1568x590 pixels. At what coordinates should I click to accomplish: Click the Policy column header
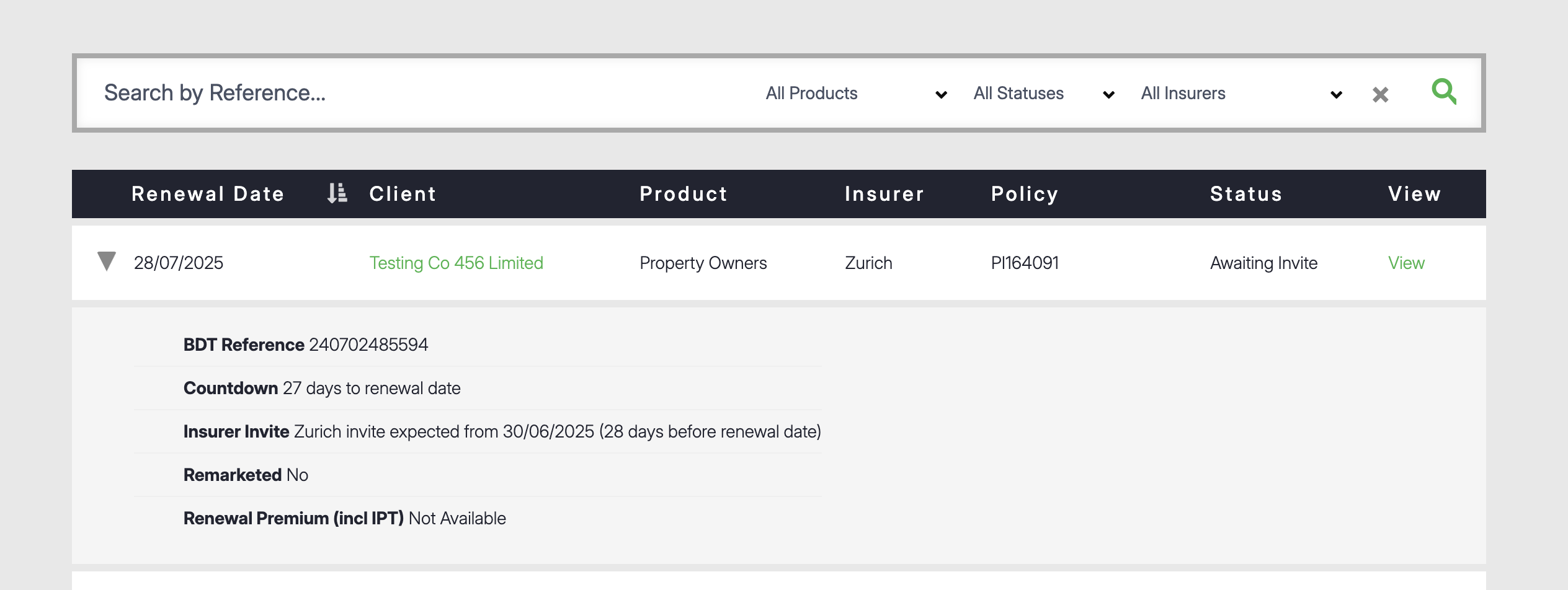click(x=1025, y=194)
